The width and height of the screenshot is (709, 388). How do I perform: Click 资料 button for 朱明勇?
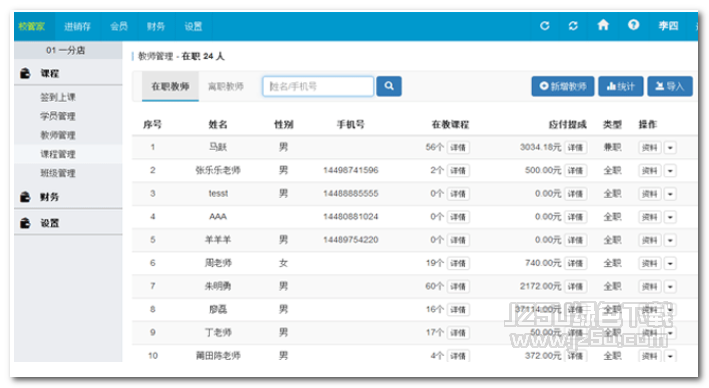(x=650, y=286)
